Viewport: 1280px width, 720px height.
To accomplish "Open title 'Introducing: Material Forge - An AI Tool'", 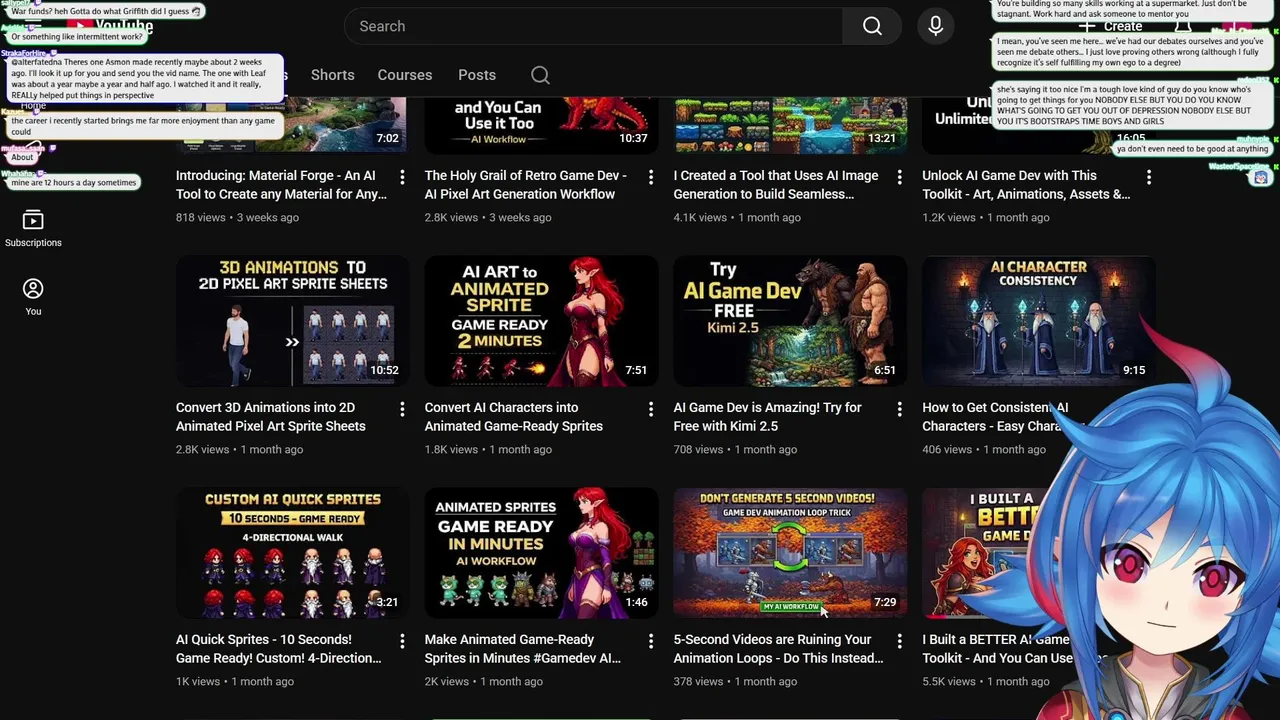I will click(x=281, y=185).
